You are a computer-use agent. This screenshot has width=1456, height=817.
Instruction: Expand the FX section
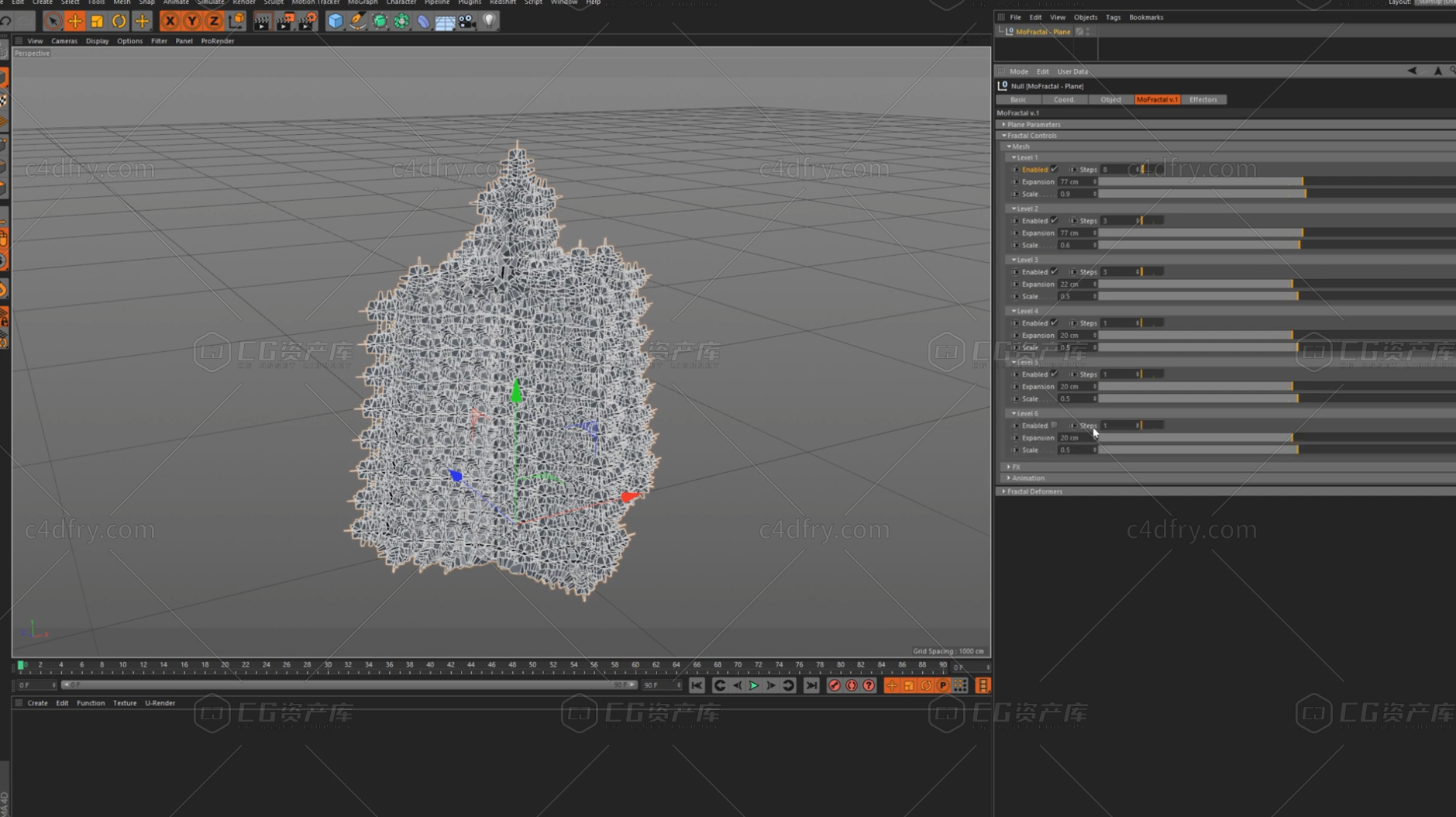point(1008,467)
